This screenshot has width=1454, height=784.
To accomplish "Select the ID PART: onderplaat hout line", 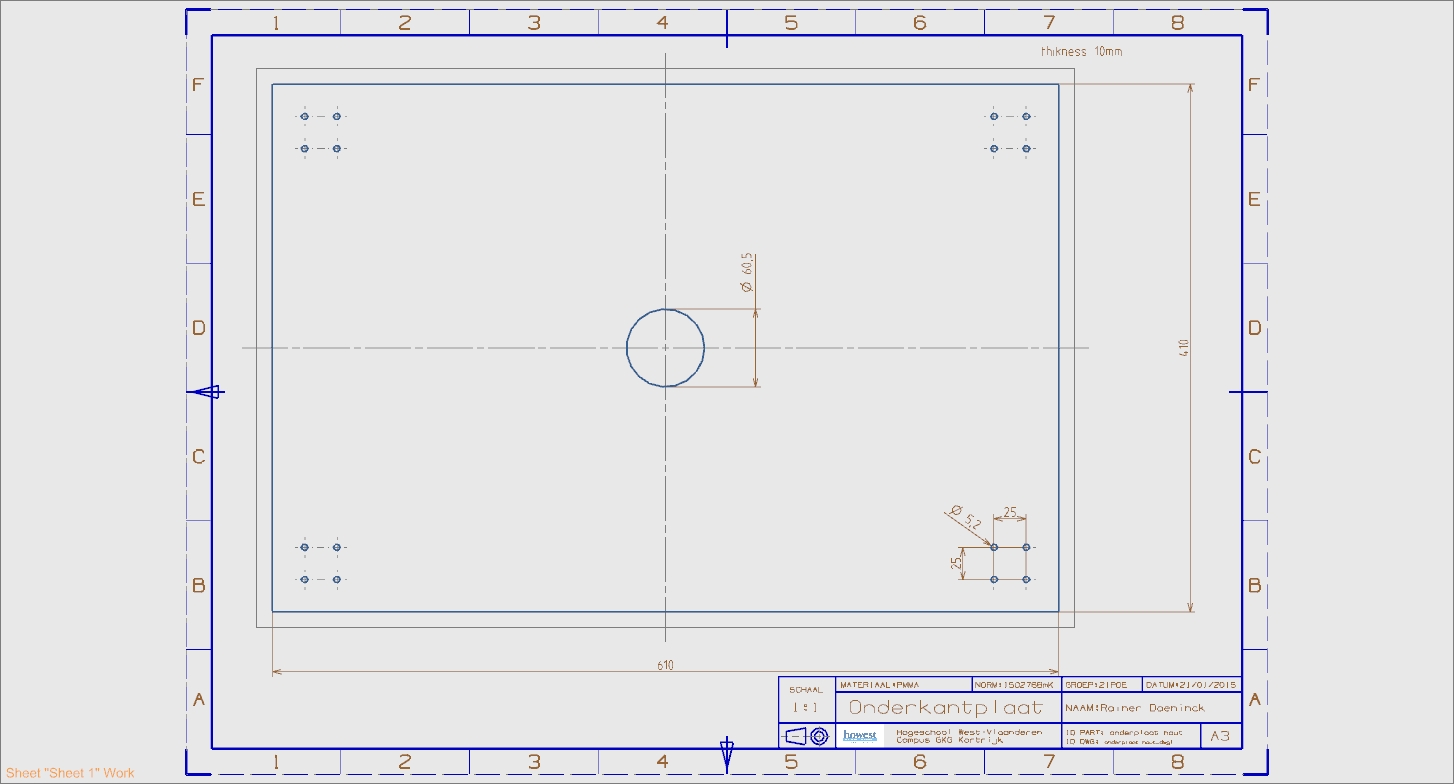I will coord(1126,732).
